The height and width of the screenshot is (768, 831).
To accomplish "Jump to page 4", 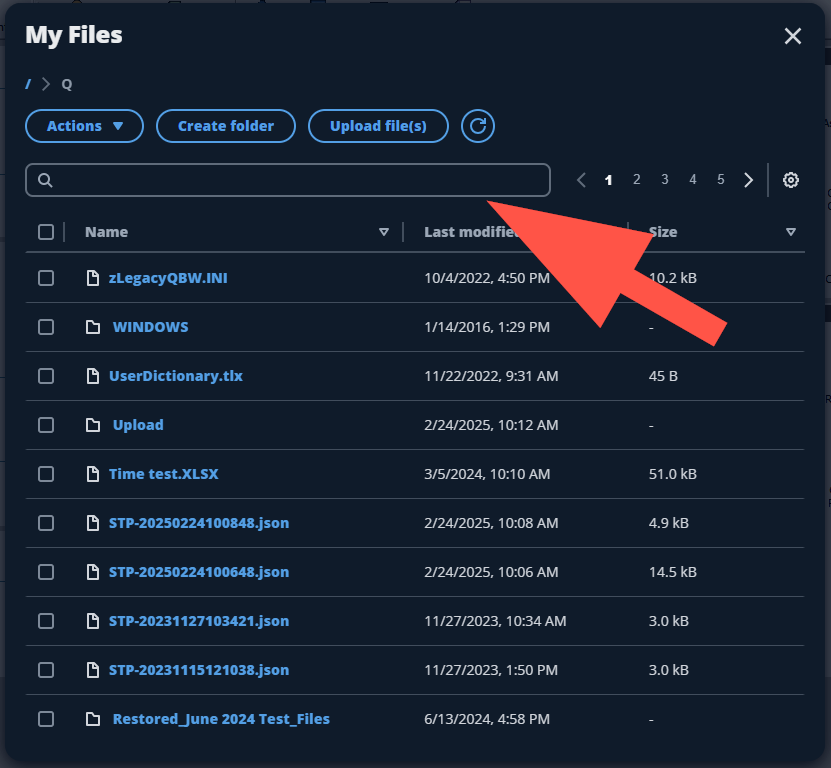I will tap(693, 179).
